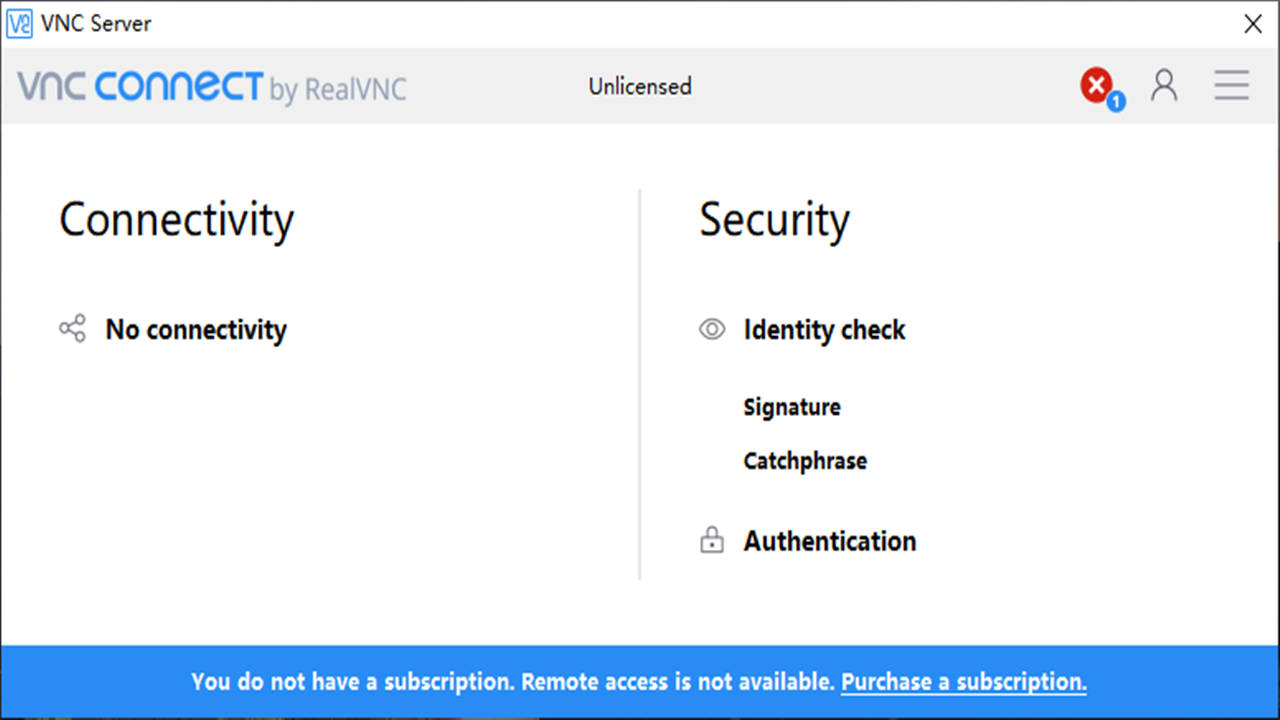The height and width of the screenshot is (720, 1280).
Task: Click the red error status icon
Action: [x=1096, y=85]
